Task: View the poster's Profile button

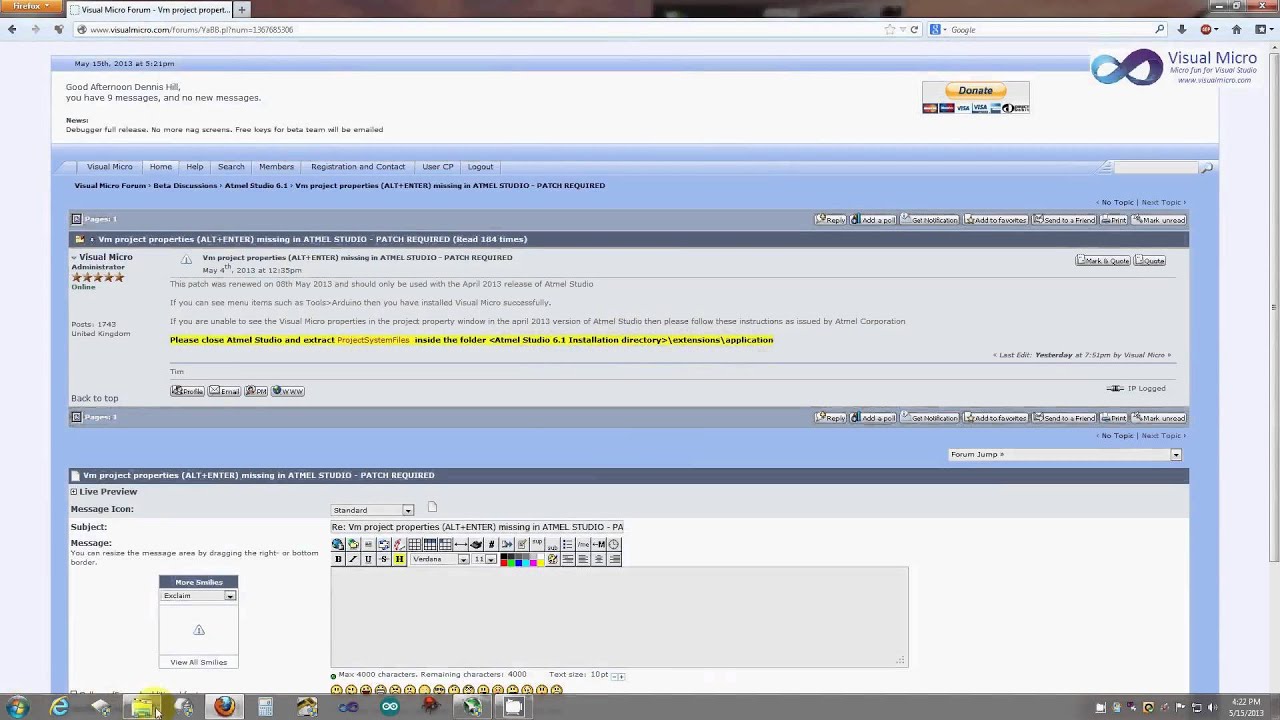Action: coord(187,391)
